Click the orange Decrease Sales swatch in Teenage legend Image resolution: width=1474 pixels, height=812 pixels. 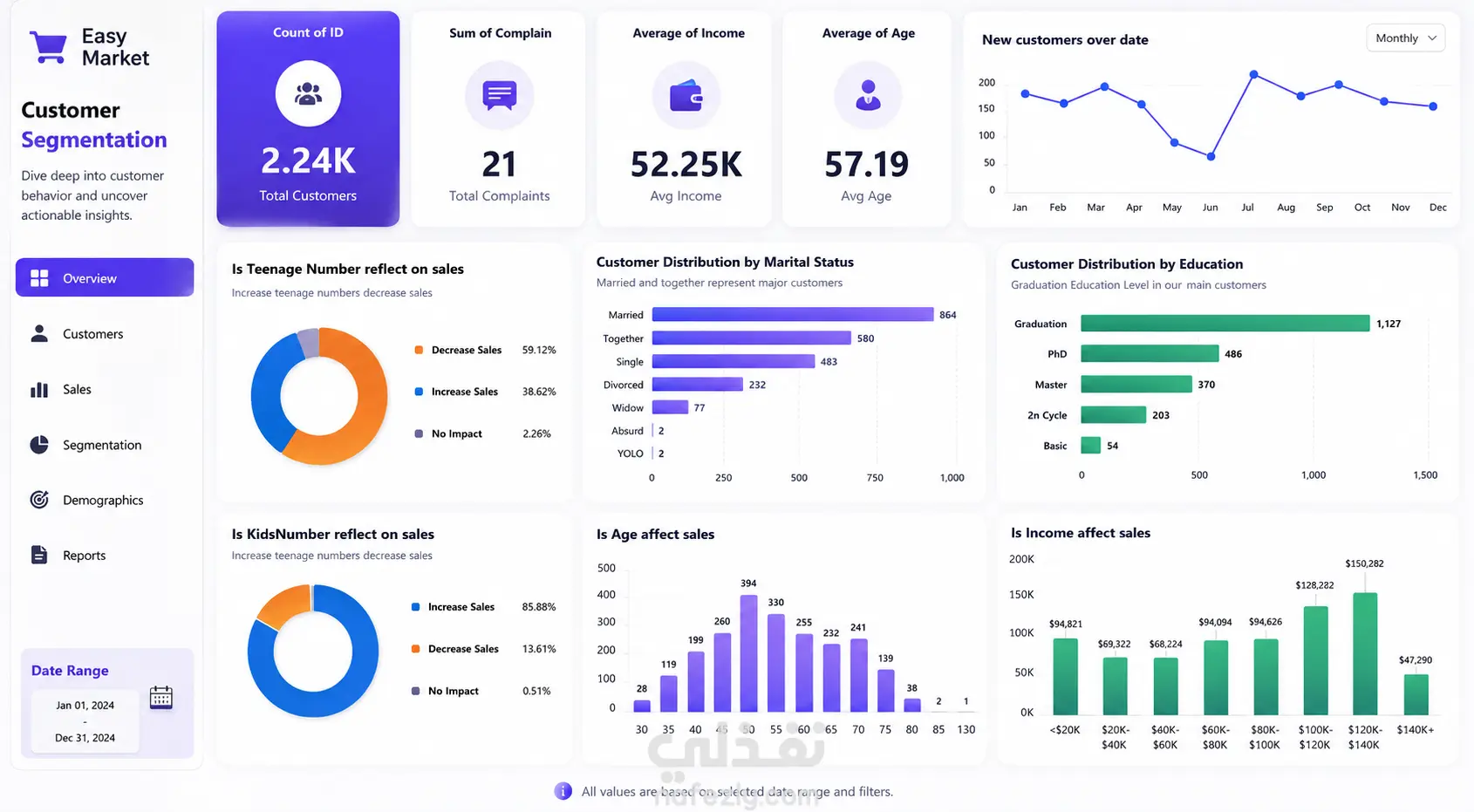click(x=419, y=350)
